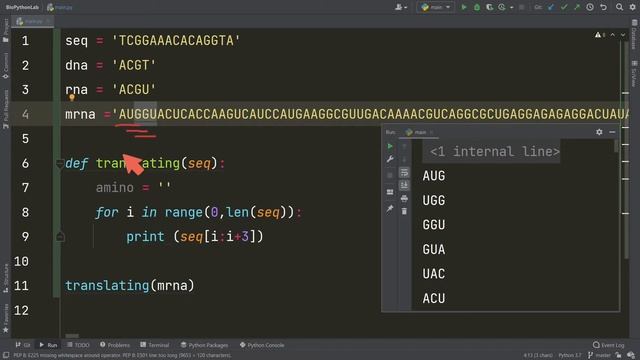
Task: Start debugging with the bug icon
Action: pos(476,7)
